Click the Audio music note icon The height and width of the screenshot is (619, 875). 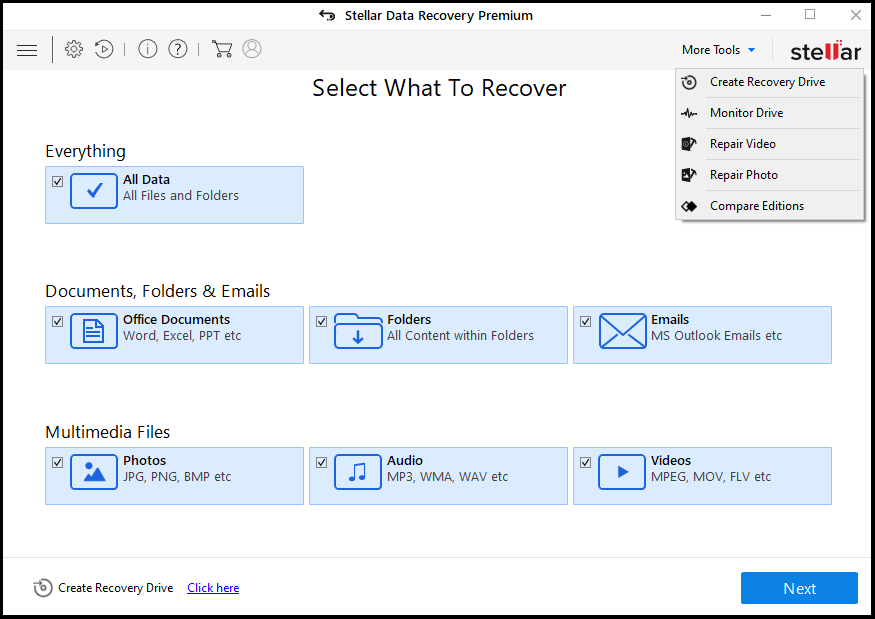coord(358,472)
